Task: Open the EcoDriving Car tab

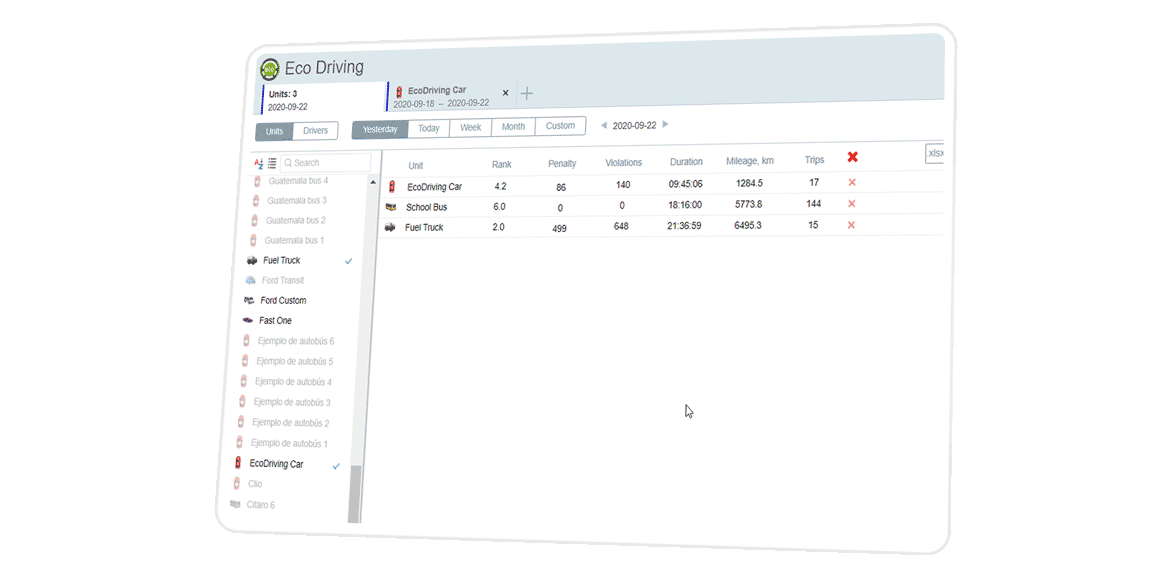Action: (x=441, y=96)
